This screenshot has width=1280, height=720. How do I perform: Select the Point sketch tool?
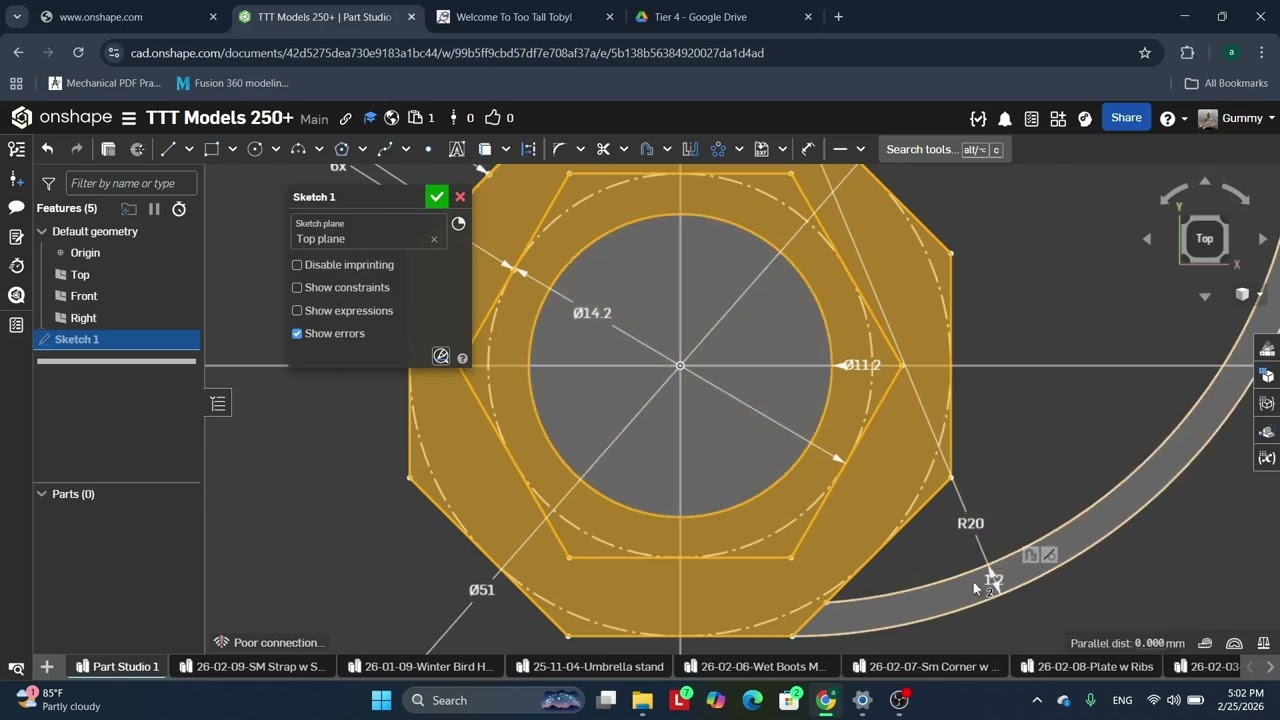click(x=428, y=149)
